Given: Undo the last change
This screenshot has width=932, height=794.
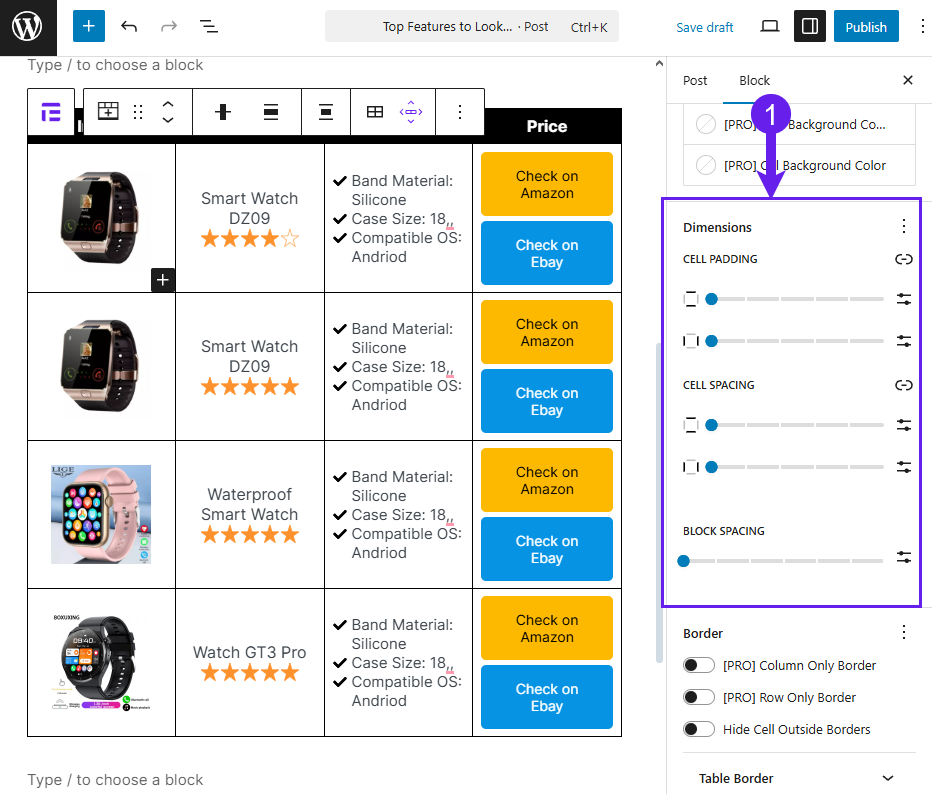Looking at the screenshot, I should point(129,26).
